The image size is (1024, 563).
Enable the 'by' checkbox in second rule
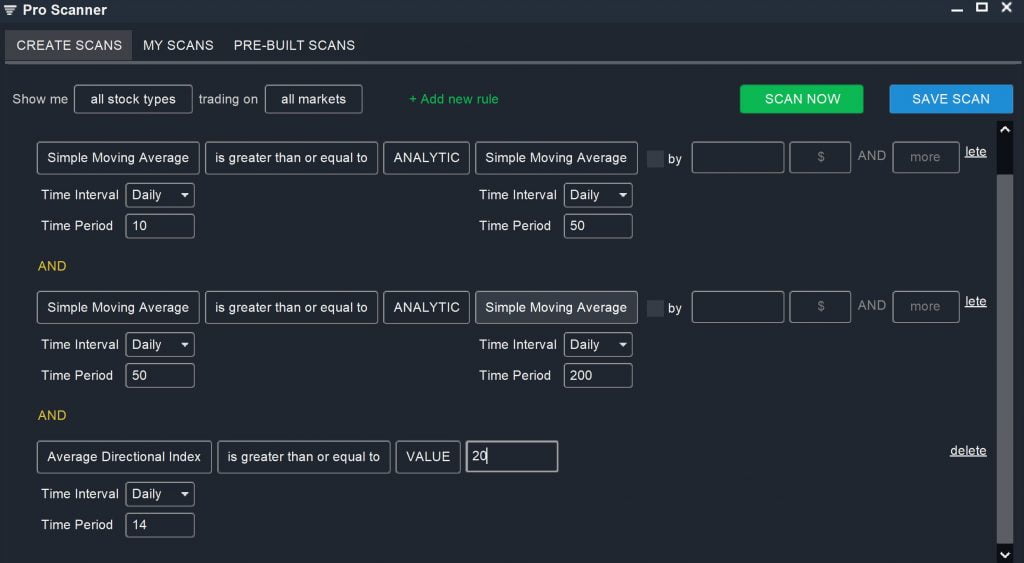point(655,308)
